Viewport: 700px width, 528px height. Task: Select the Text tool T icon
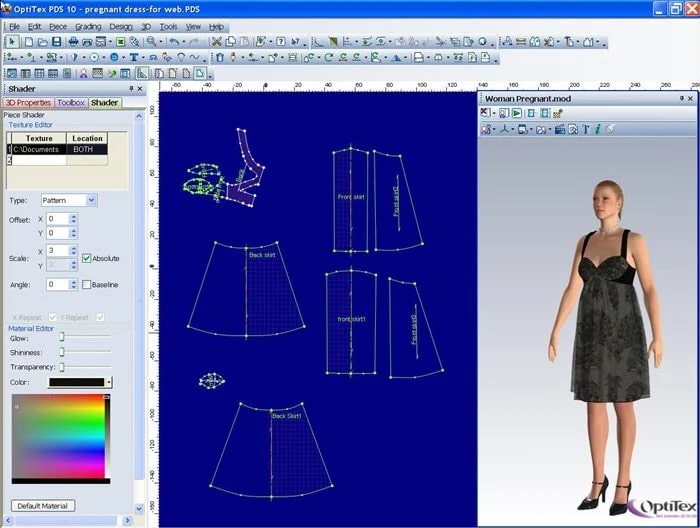(x=133, y=58)
